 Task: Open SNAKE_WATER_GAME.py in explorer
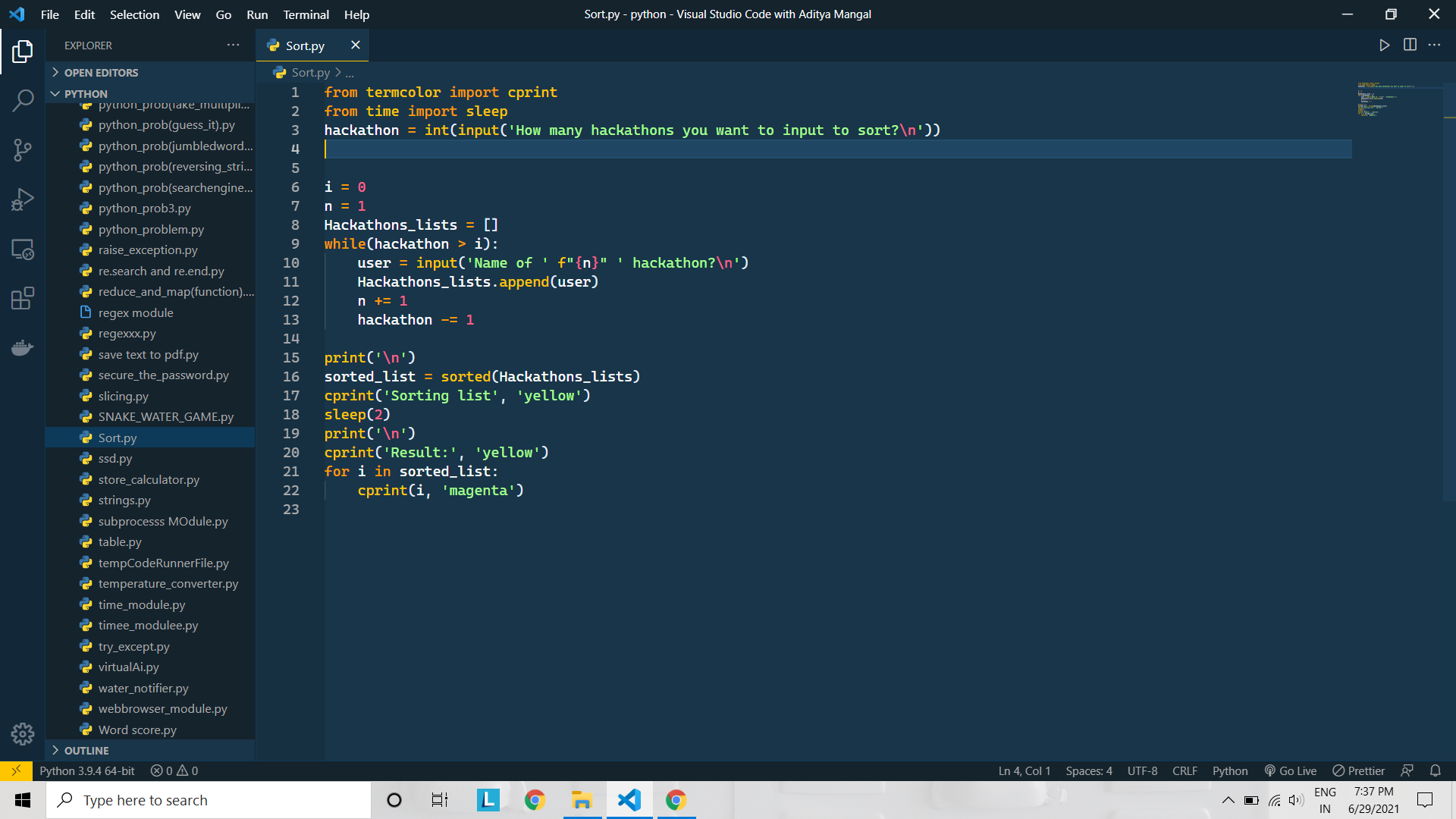165,416
